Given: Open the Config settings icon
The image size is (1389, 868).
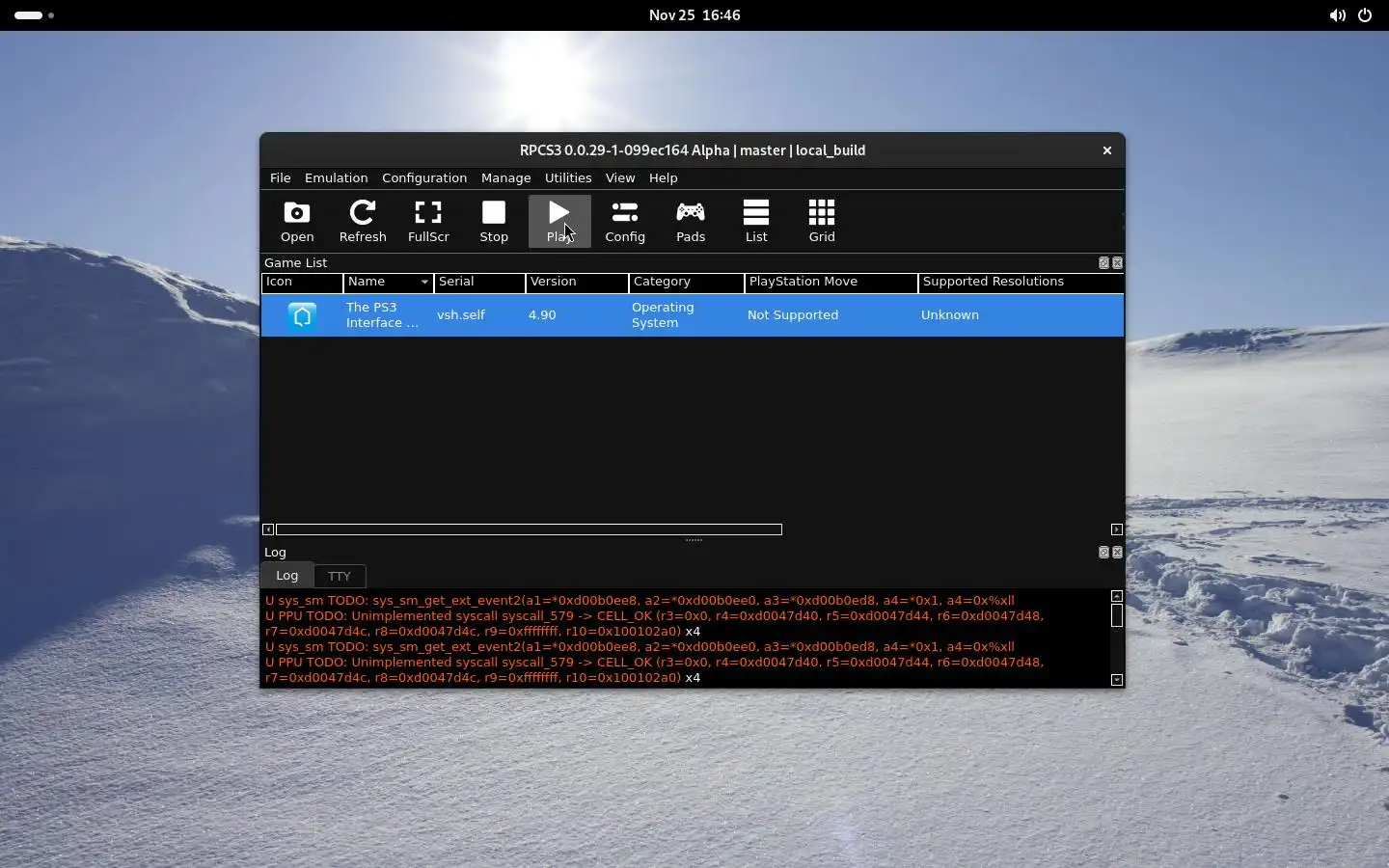Looking at the screenshot, I should 625,222.
